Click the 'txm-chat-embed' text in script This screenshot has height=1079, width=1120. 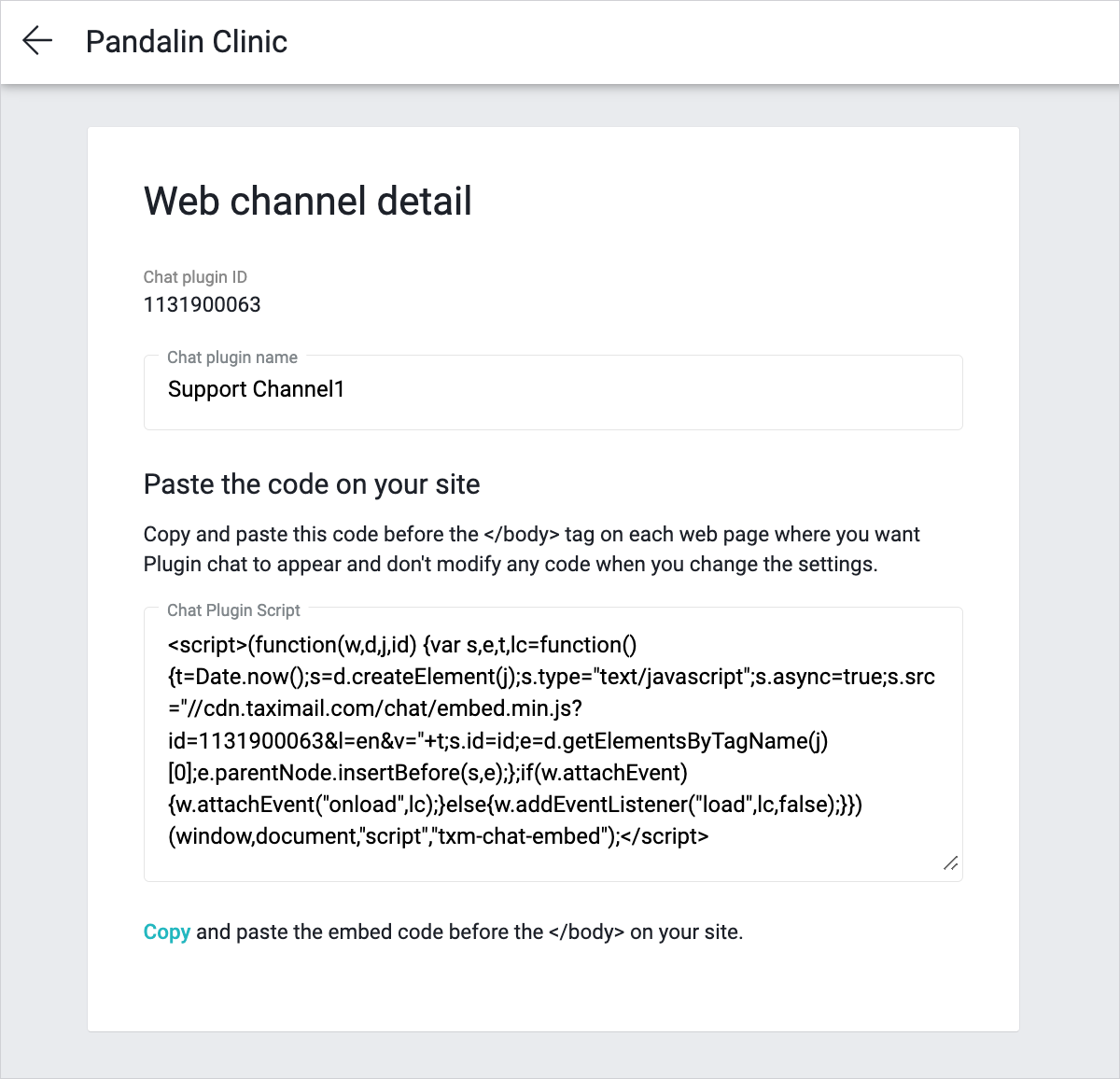pos(521,836)
